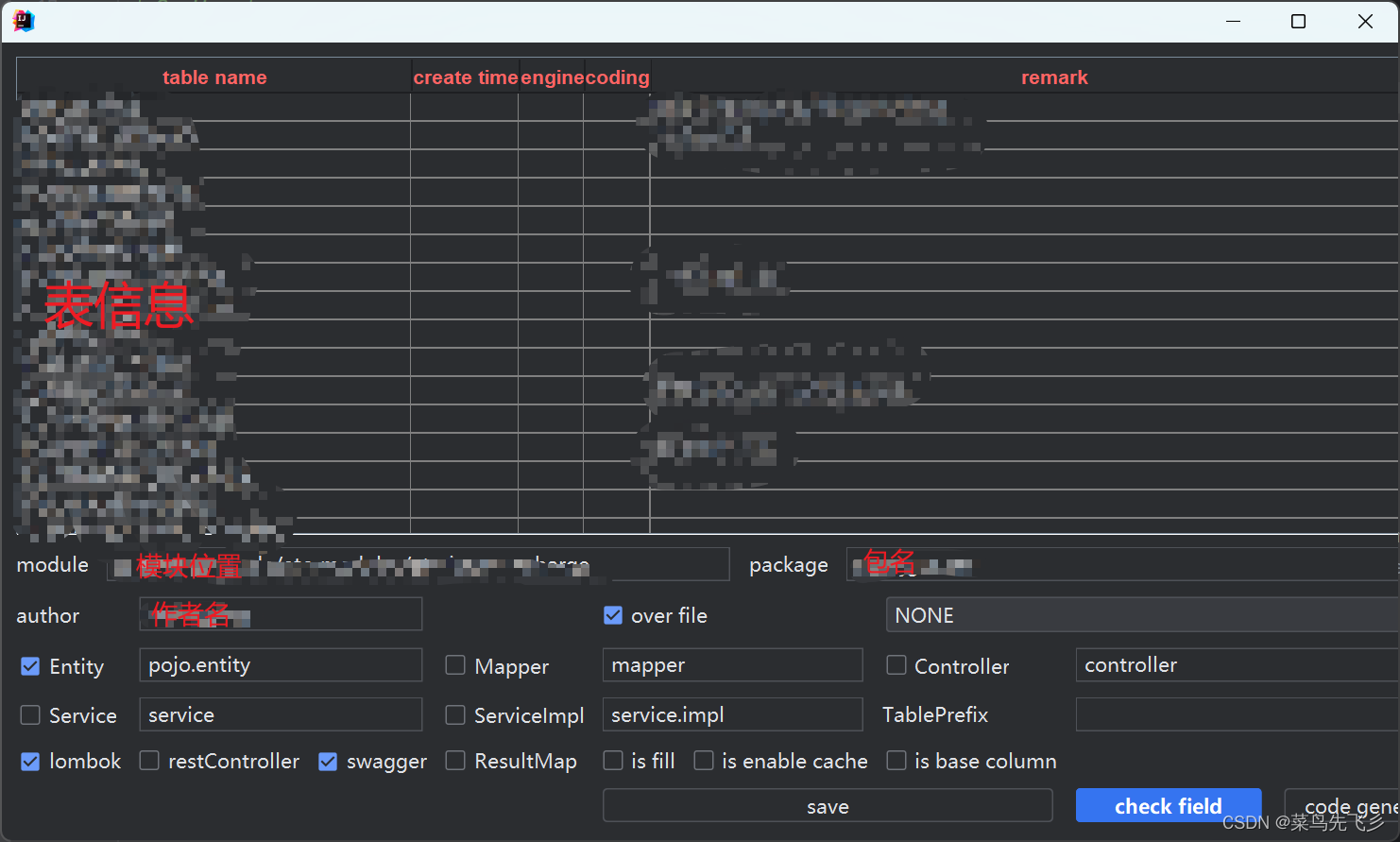This screenshot has height=842, width=1400.
Task: Check the "is base column" option
Action: tap(896, 761)
